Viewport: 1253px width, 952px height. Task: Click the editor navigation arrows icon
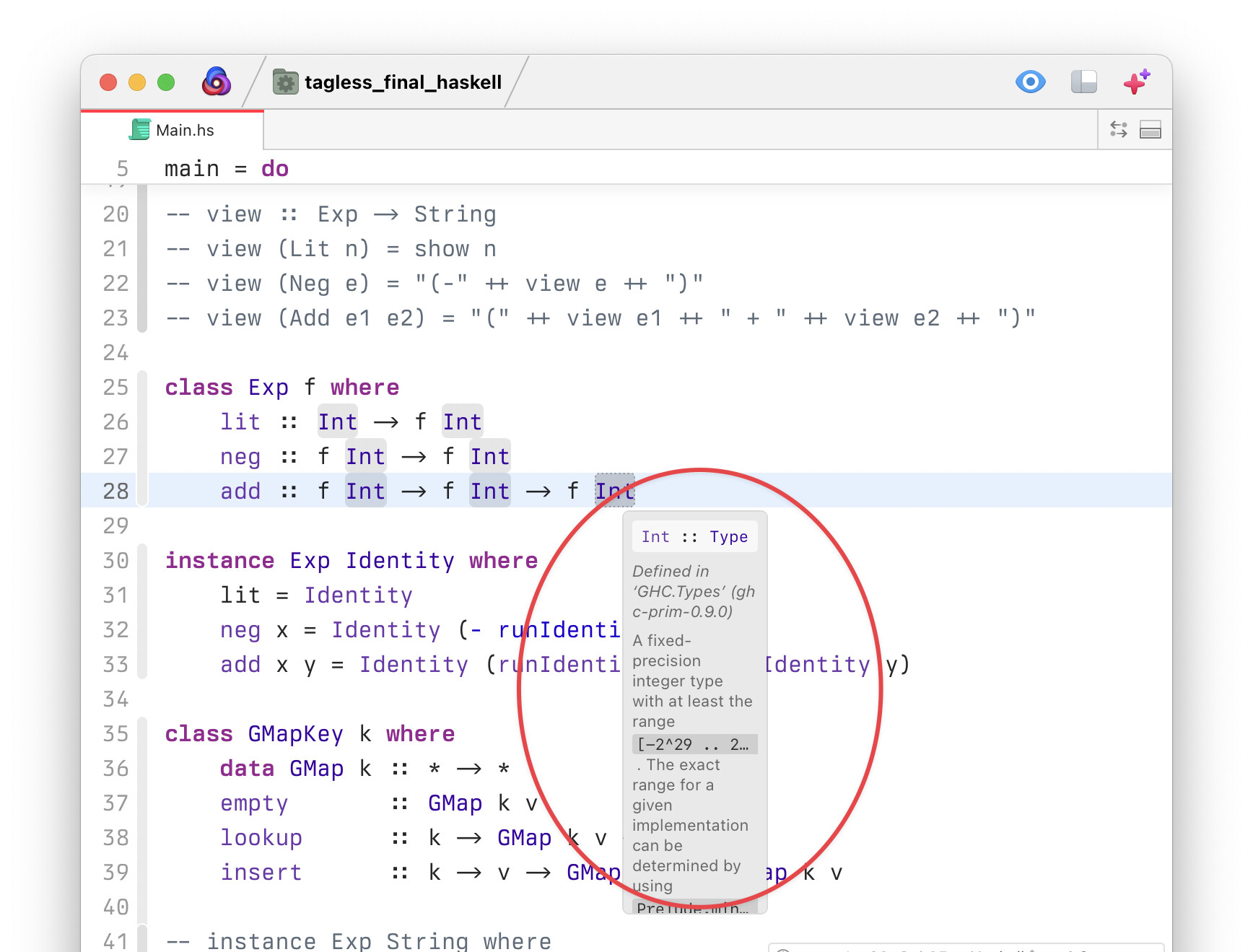click(x=1118, y=129)
